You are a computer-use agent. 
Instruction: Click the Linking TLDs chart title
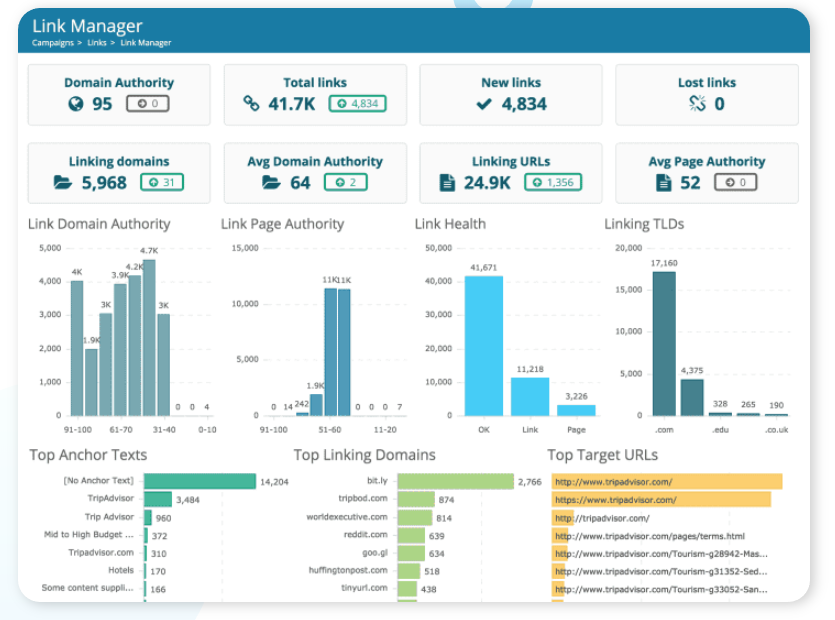click(x=644, y=224)
